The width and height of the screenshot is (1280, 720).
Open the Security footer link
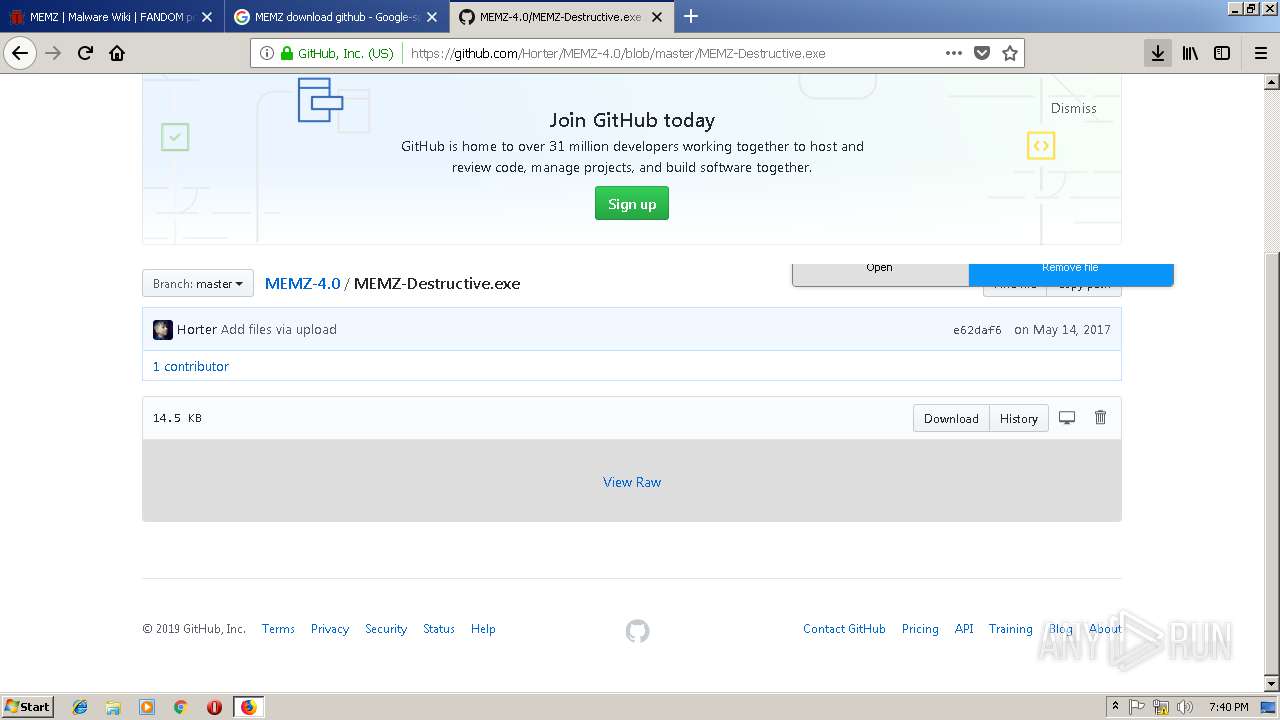(x=386, y=629)
